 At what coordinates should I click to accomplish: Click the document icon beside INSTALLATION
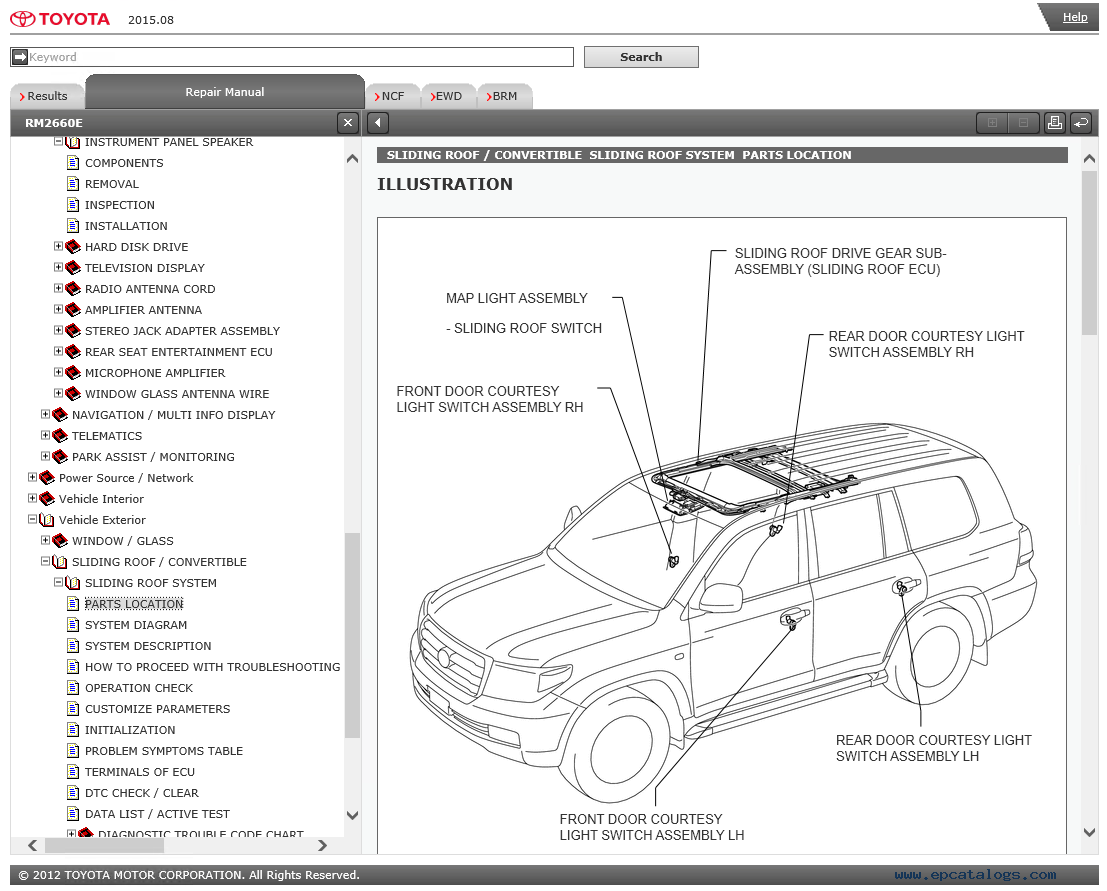(x=73, y=225)
